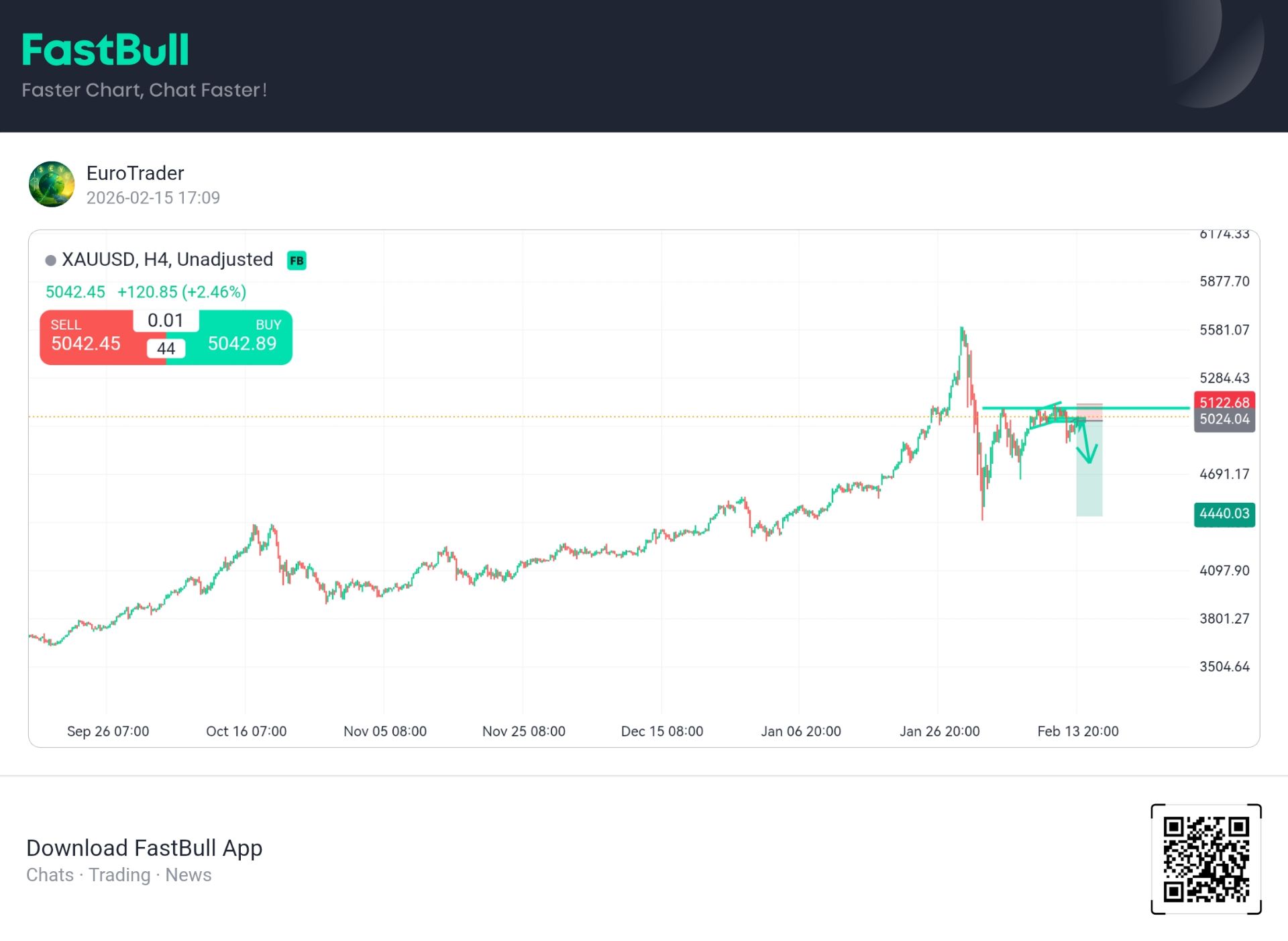This screenshot has height=941, width=1288.
Task: Click the FastBull logo
Action: tap(105, 50)
